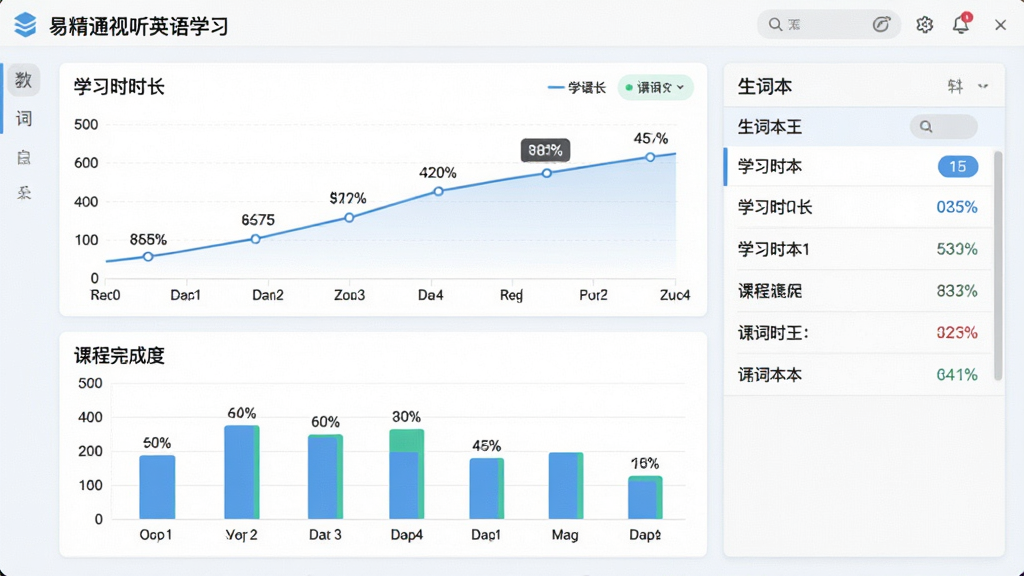Click the 45% bar in 课程完成度 chart
The image size is (1024, 576).
pos(487,488)
